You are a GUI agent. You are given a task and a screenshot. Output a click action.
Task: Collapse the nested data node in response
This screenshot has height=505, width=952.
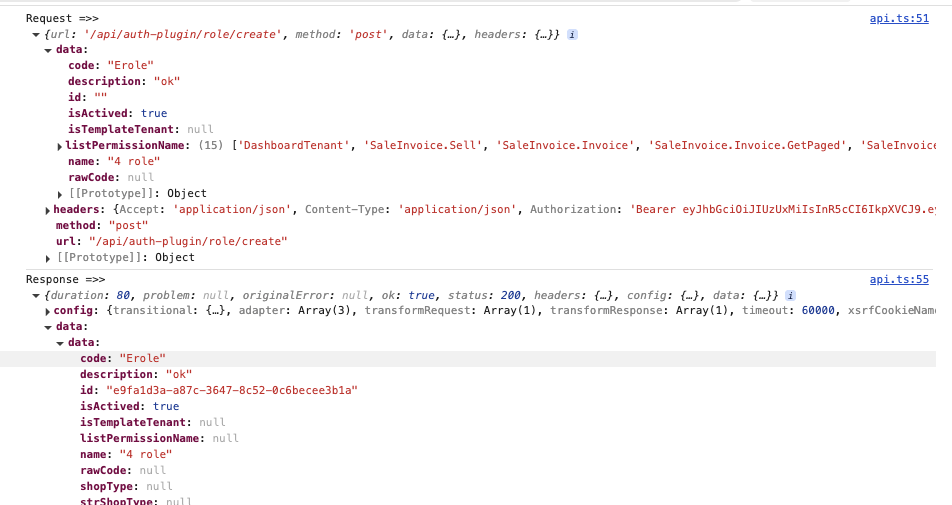coord(60,343)
